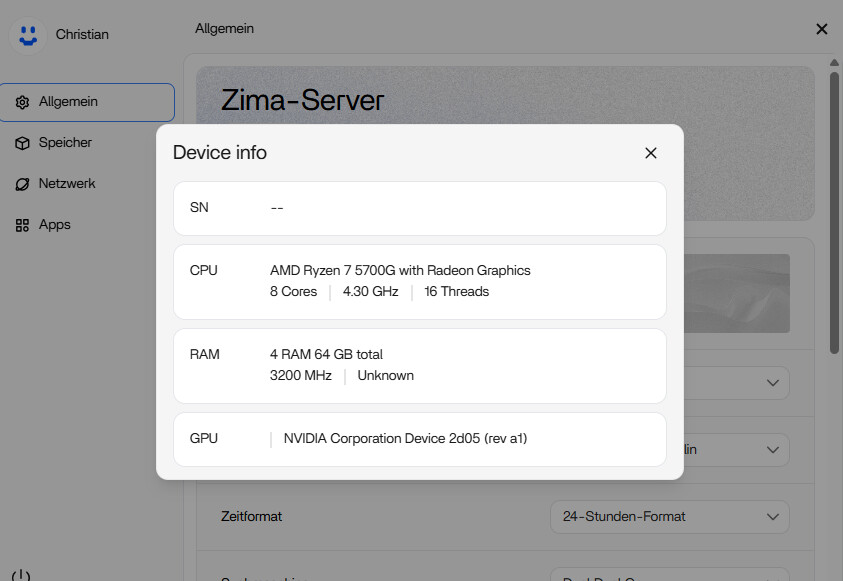Click the Apps grid icon
The image size is (843, 581).
point(22,225)
